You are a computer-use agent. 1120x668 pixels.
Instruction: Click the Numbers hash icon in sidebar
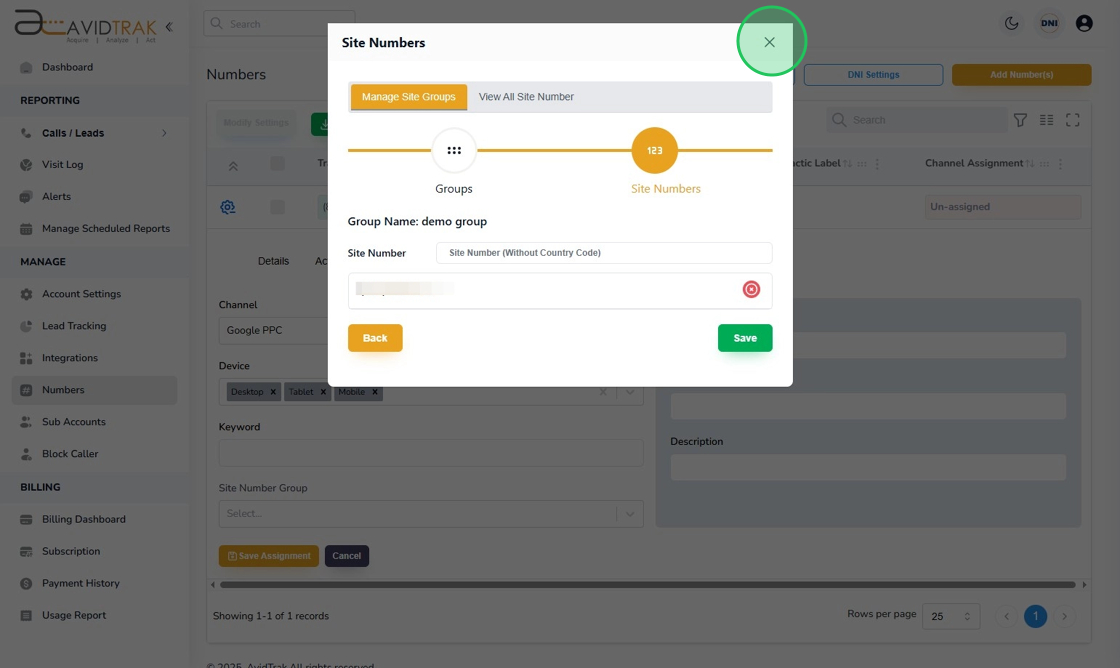26,390
